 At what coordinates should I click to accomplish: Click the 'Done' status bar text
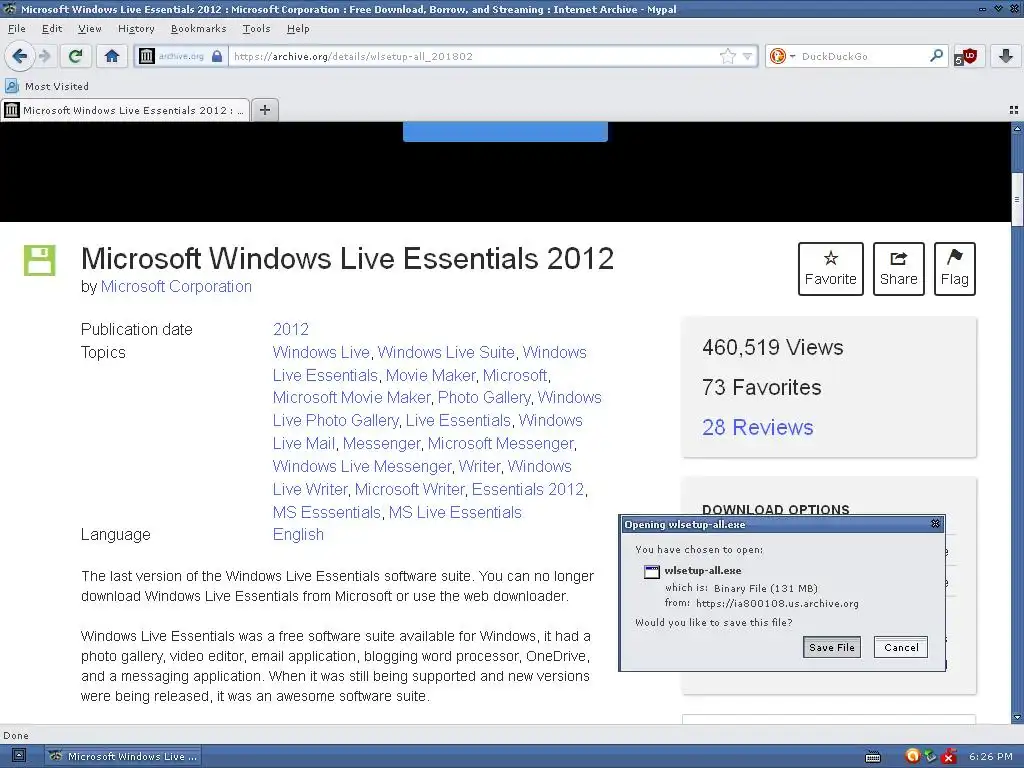pos(16,735)
